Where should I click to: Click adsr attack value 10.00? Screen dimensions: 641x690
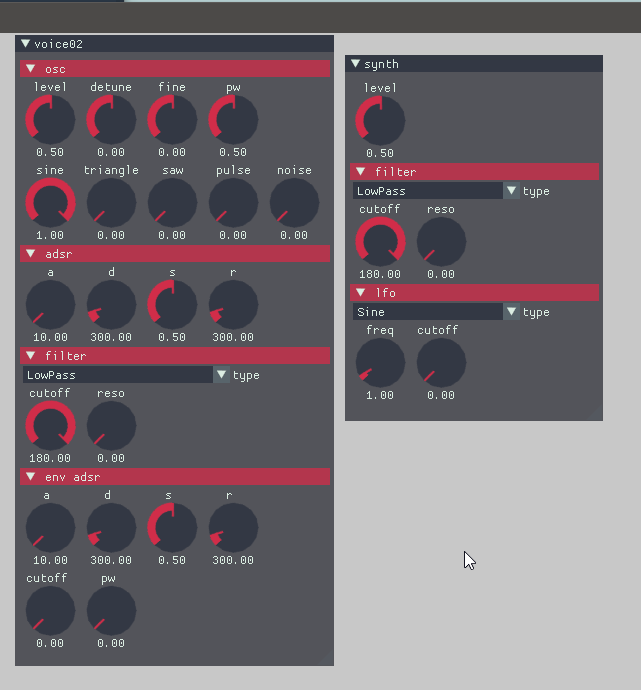(x=50, y=338)
